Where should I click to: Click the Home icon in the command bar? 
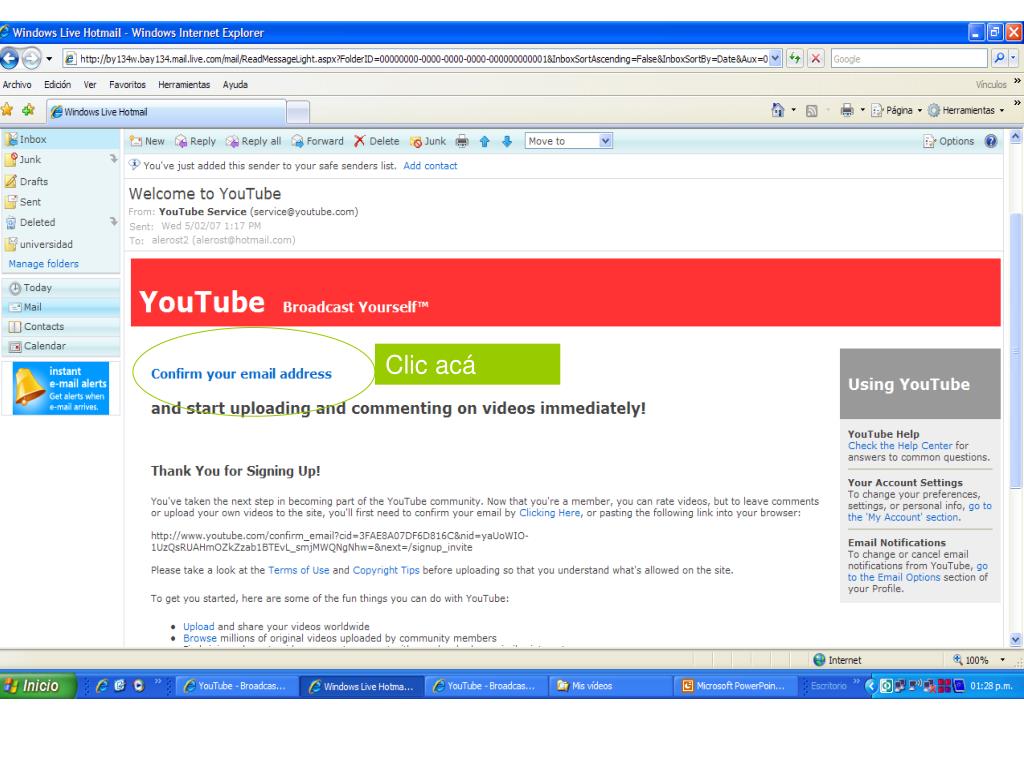click(x=778, y=110)
